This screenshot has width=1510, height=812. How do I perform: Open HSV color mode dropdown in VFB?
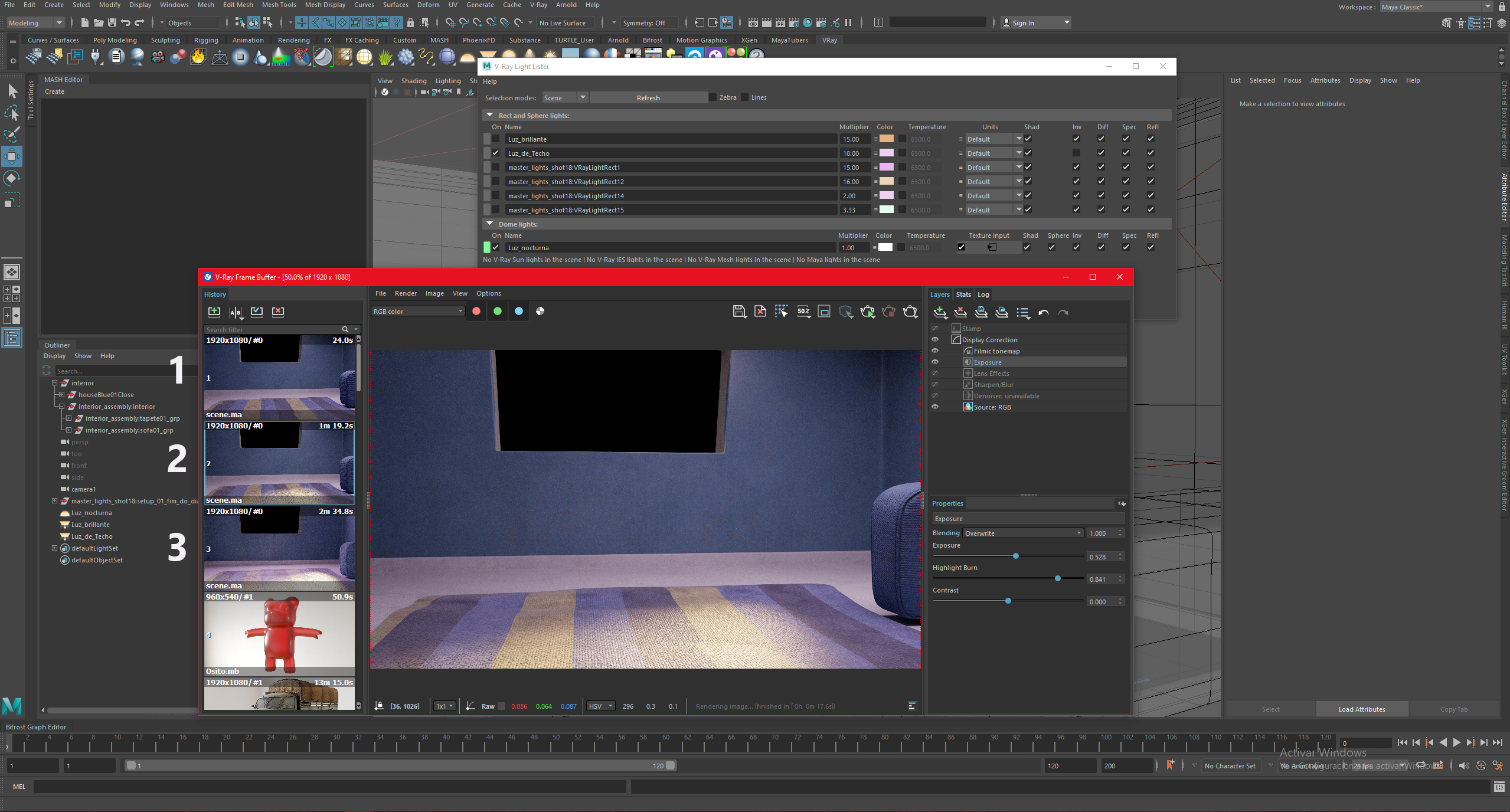[601, 706]
